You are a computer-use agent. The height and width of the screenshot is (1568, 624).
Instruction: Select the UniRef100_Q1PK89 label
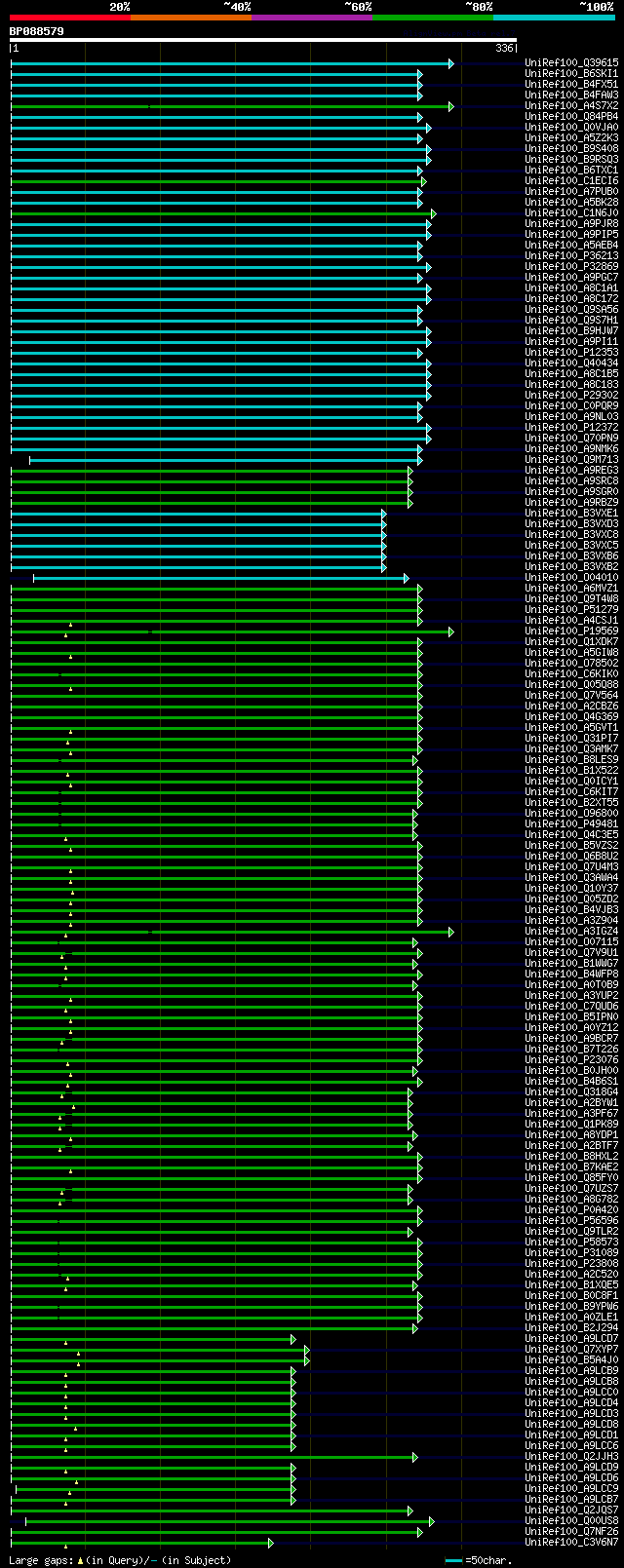click(x=571, y=1124)
